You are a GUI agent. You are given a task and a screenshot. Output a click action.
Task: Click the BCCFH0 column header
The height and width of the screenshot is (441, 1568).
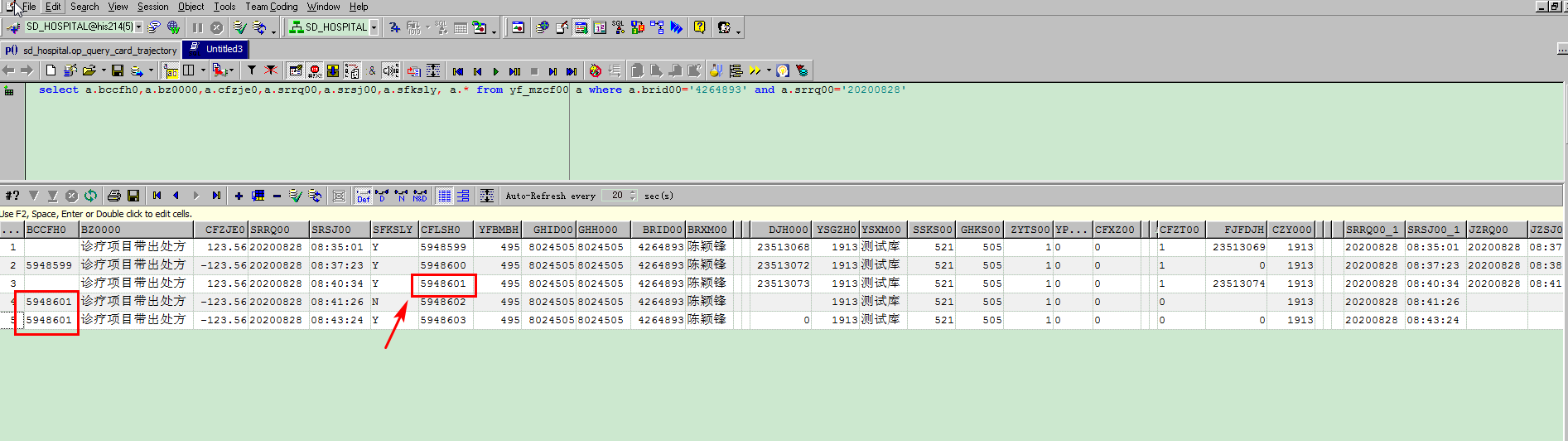point(46,230)
